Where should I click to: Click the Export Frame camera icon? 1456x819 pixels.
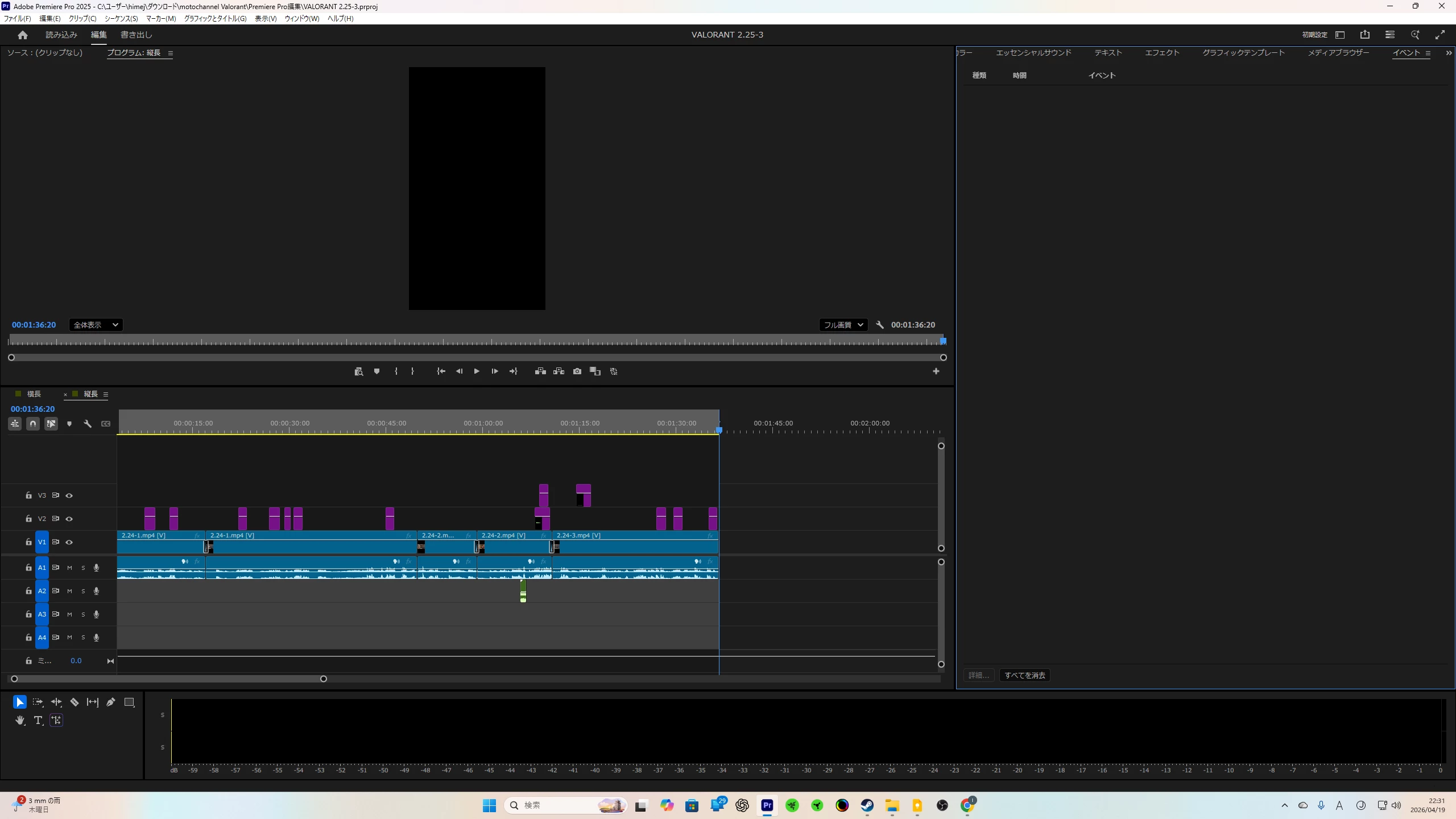577,371
